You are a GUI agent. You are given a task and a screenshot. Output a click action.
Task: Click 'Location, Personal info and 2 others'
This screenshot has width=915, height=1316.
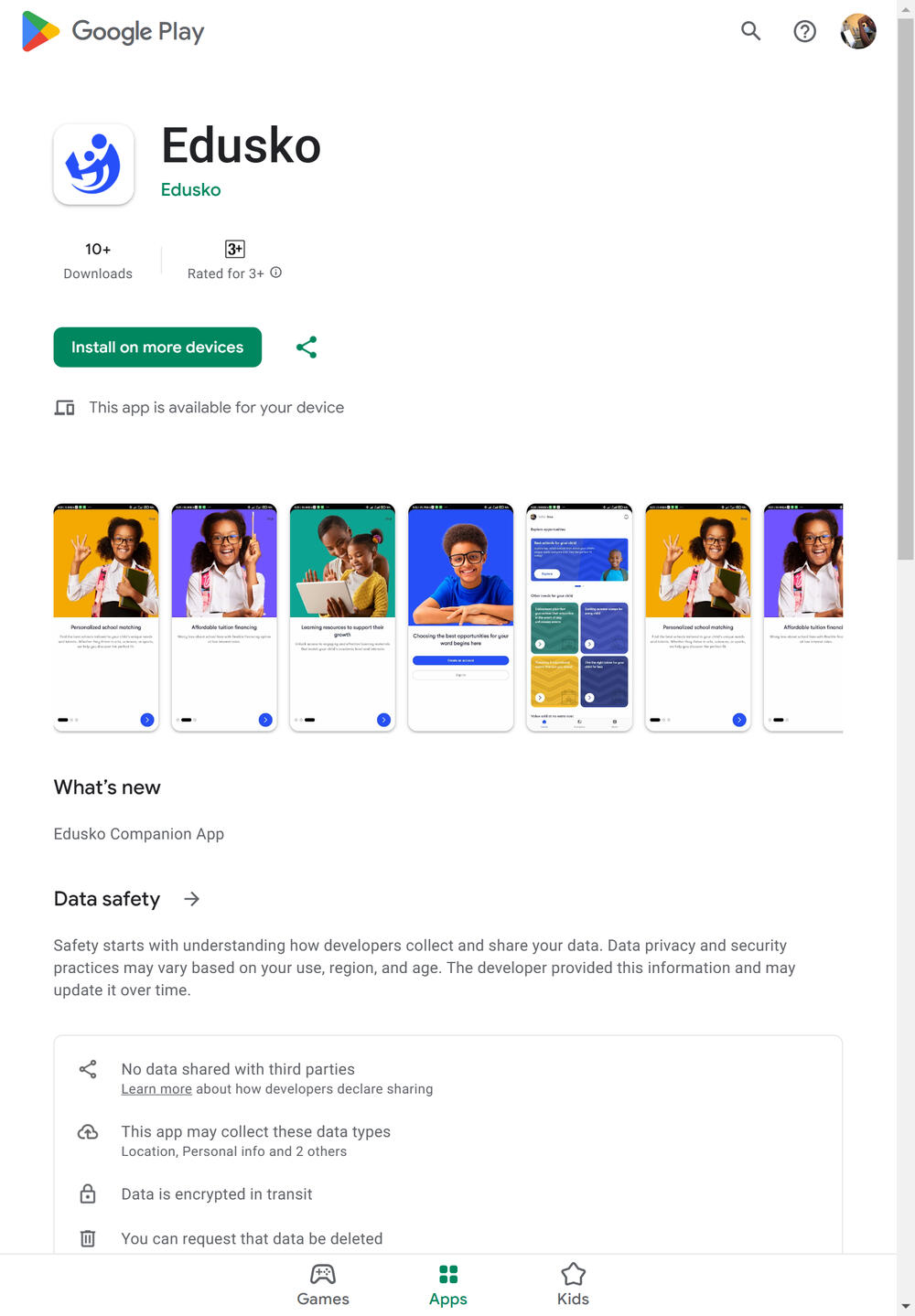point(234,1151)
